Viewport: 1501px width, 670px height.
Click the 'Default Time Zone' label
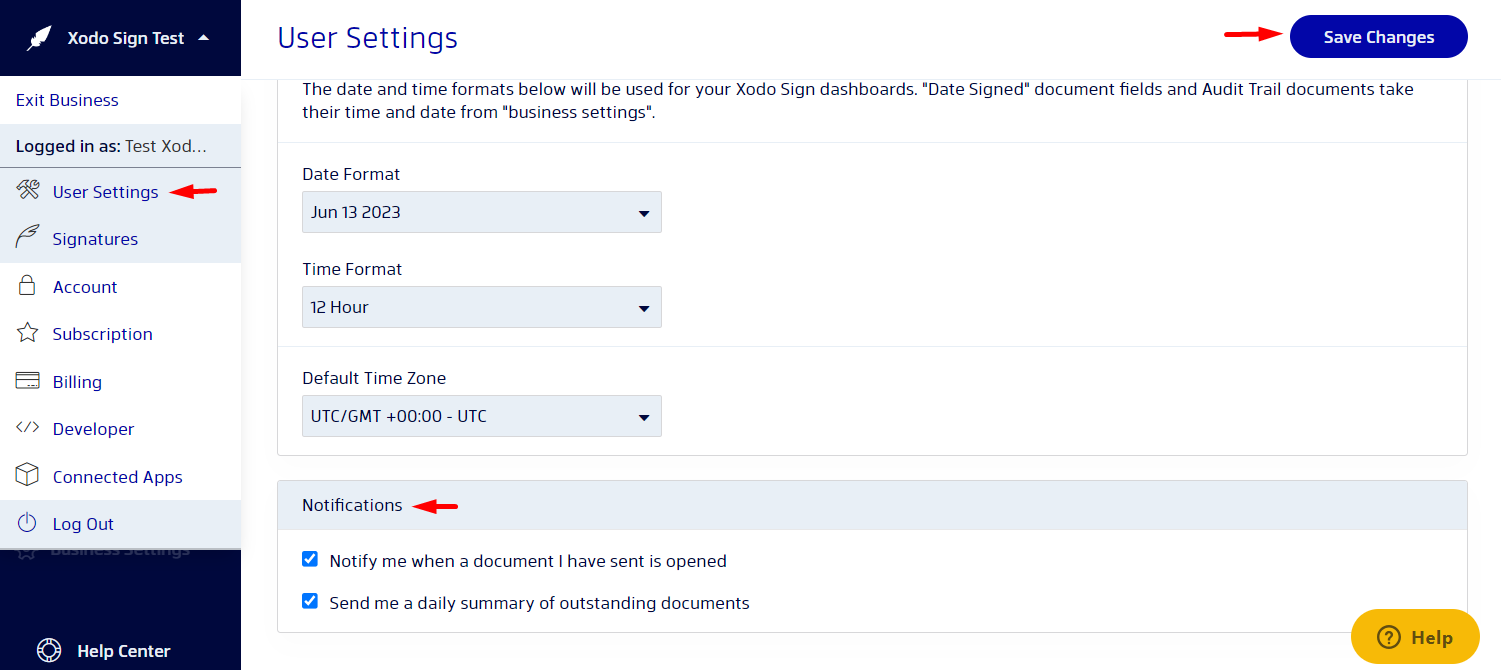pyautogui.click(x=374, y=378)
